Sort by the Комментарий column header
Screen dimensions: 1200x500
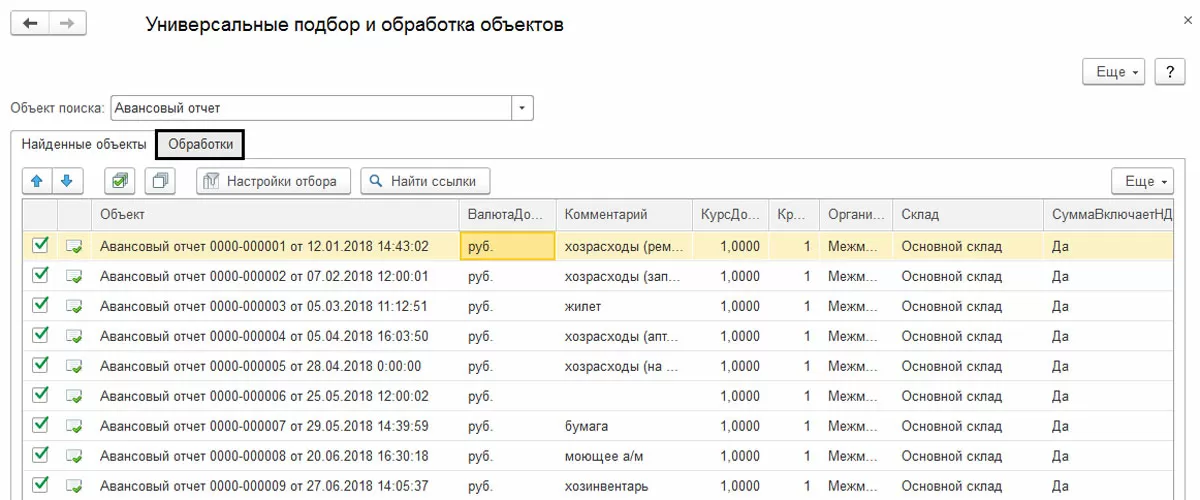tap(606, 214)
